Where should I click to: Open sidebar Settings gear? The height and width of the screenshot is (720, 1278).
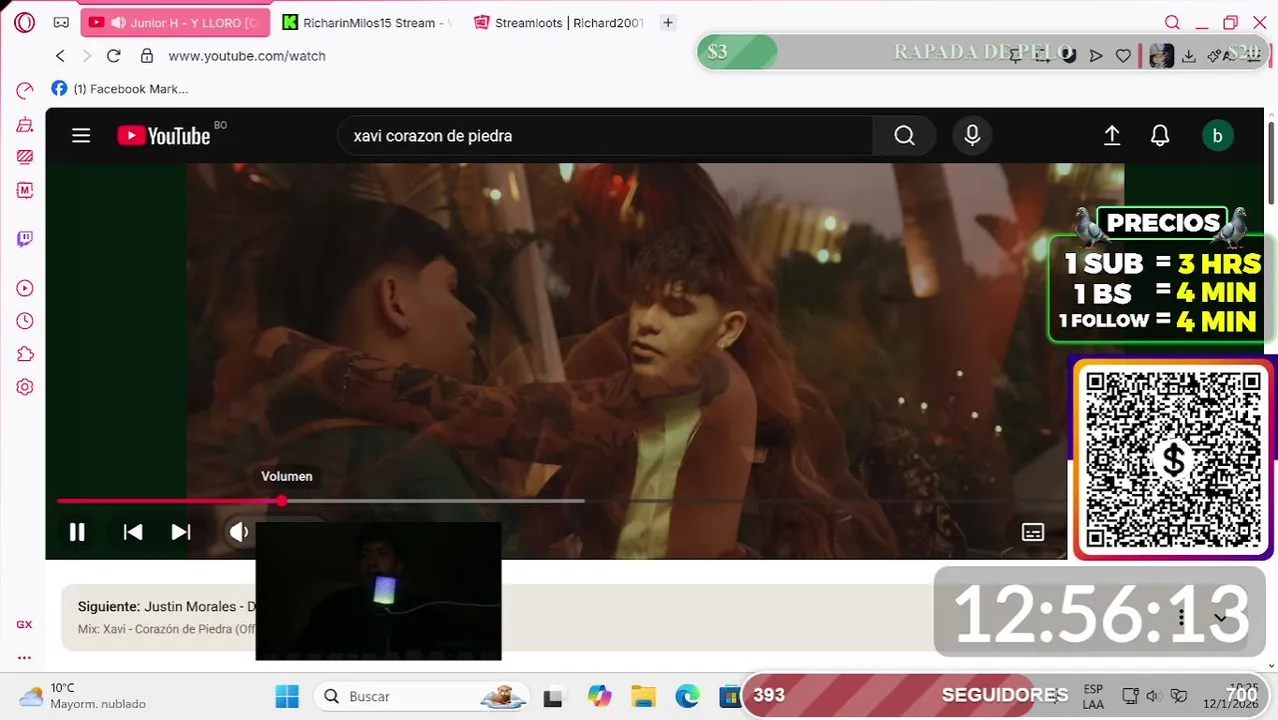click(25, 387)
